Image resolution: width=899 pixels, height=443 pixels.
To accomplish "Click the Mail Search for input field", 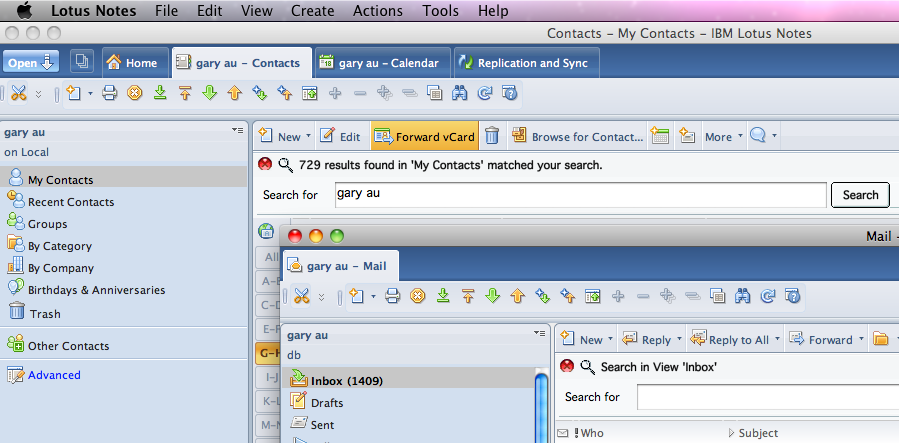I will coord(768,397).
